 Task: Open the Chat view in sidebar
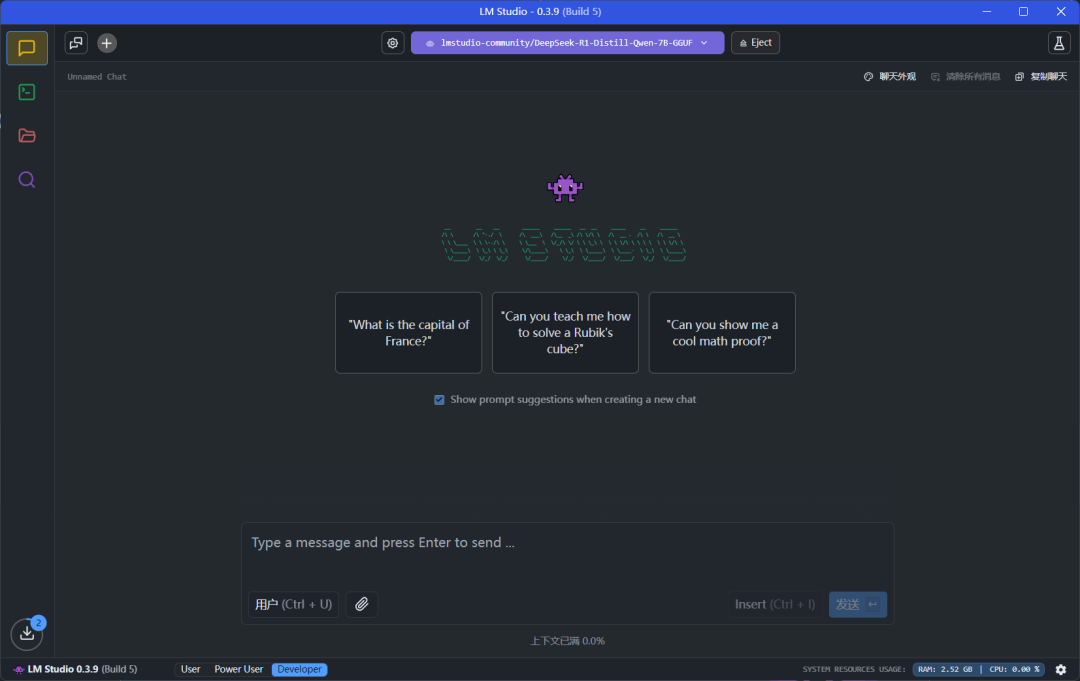(27, 48)
